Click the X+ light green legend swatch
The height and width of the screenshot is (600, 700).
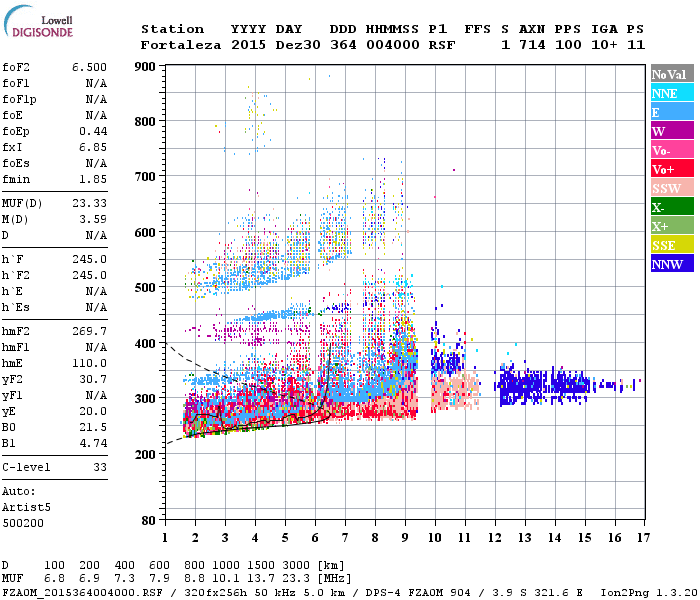[672, 226]
